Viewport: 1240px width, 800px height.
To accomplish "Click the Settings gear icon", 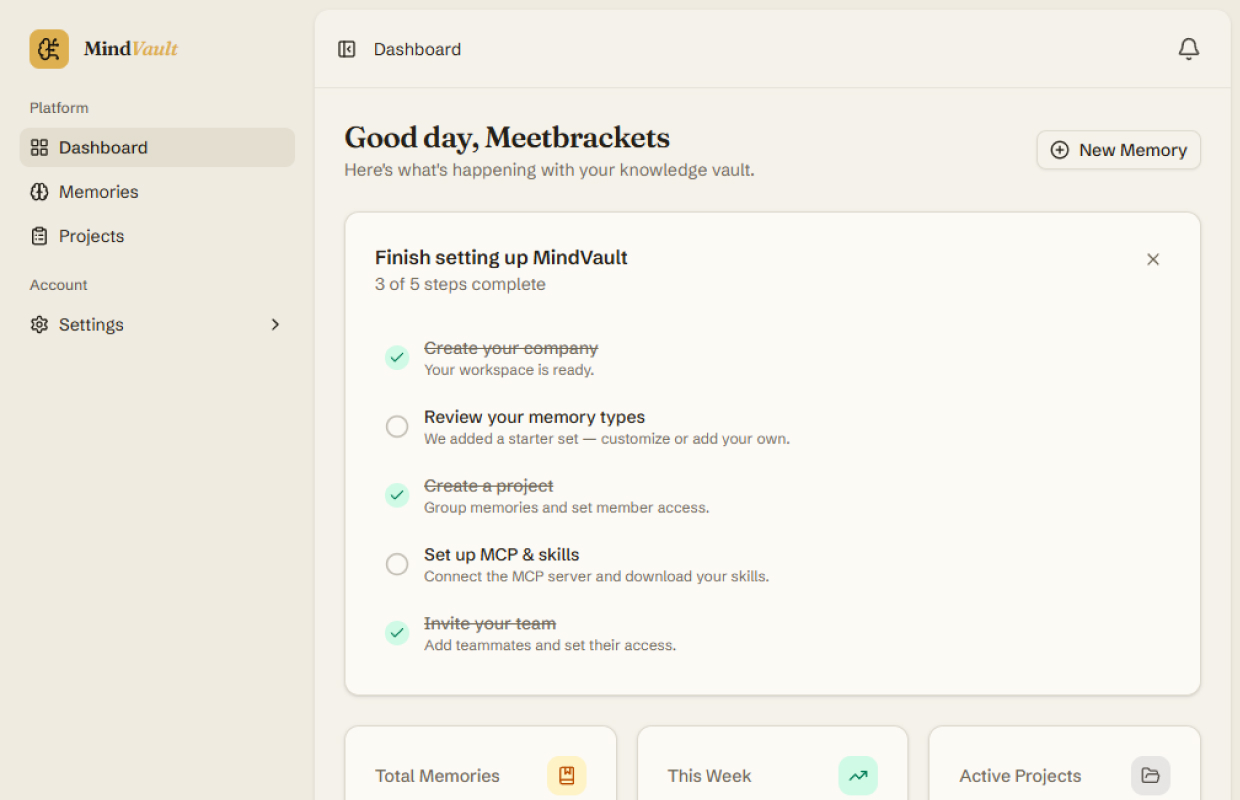I will [39, 325].
